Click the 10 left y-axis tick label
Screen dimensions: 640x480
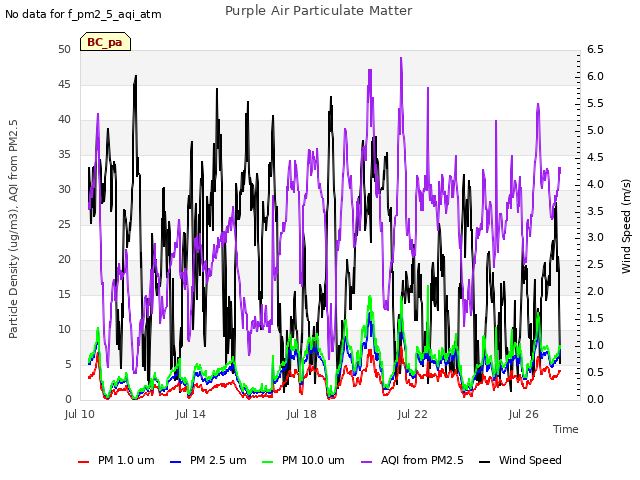pyautogui.click(x=64, y=329)
